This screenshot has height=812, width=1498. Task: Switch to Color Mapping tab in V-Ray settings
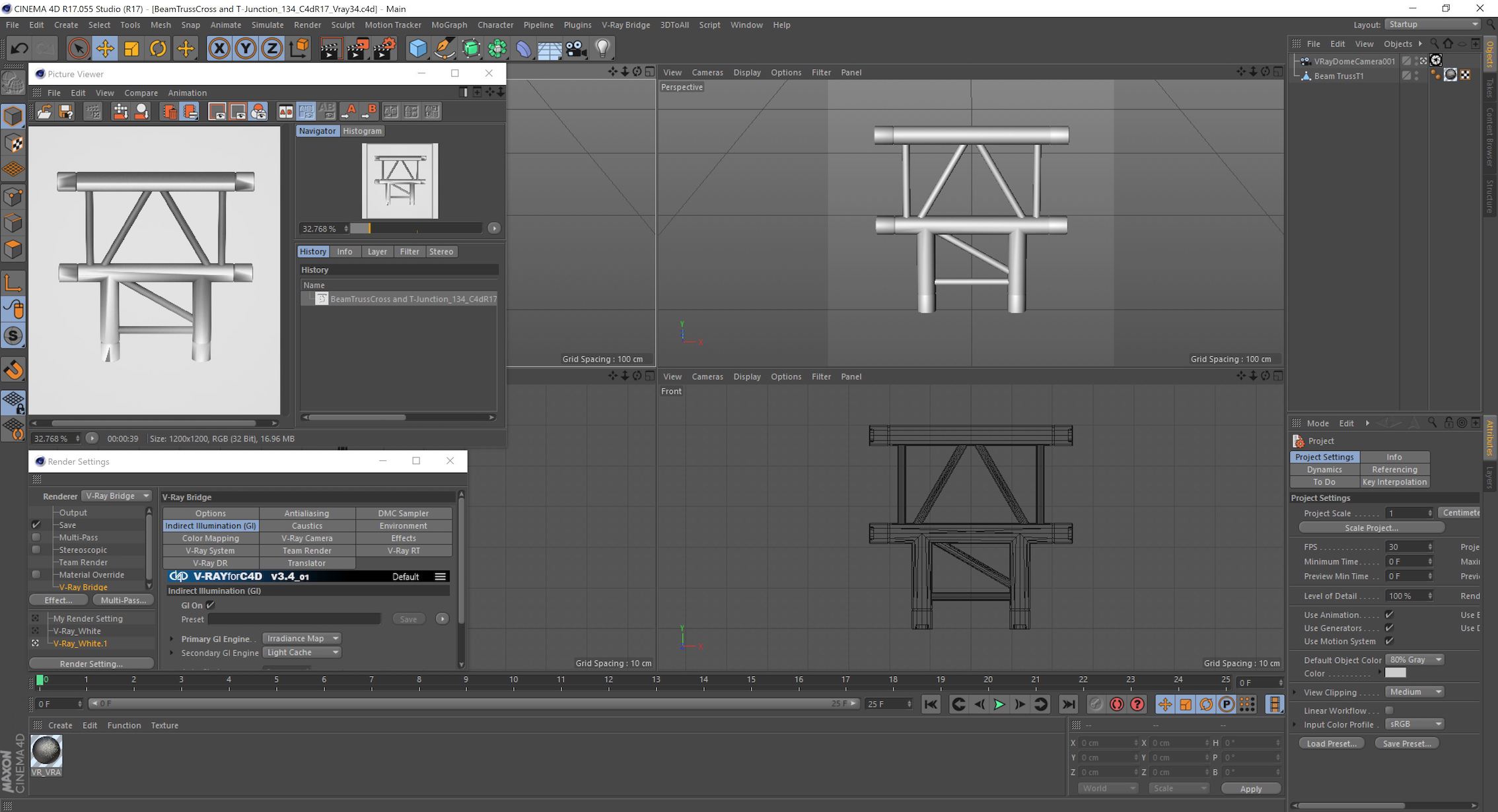(211, 538)
